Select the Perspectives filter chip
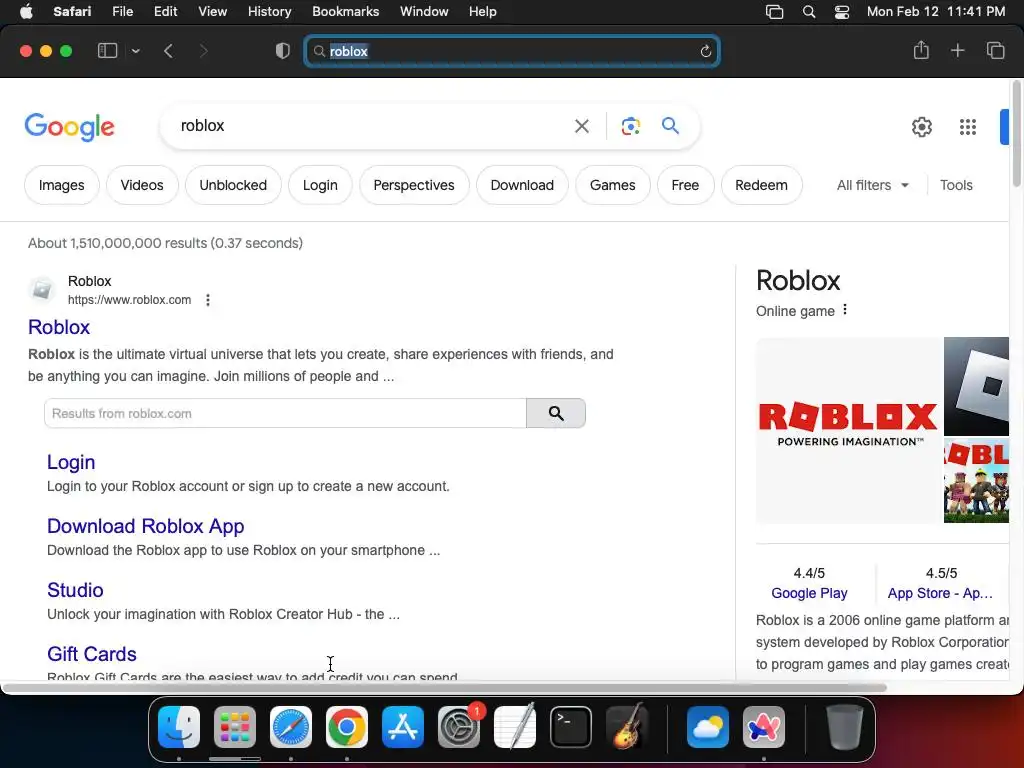Image resolution: width=1024 pixels, height=768 pixels. pyautogui.click(x=414, y=185)
